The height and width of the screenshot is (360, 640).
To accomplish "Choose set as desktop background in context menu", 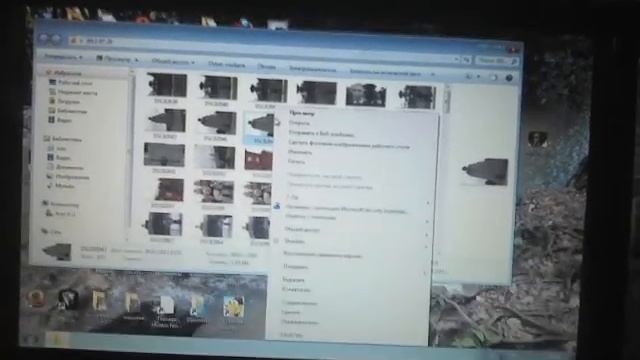I will point(349,144).
